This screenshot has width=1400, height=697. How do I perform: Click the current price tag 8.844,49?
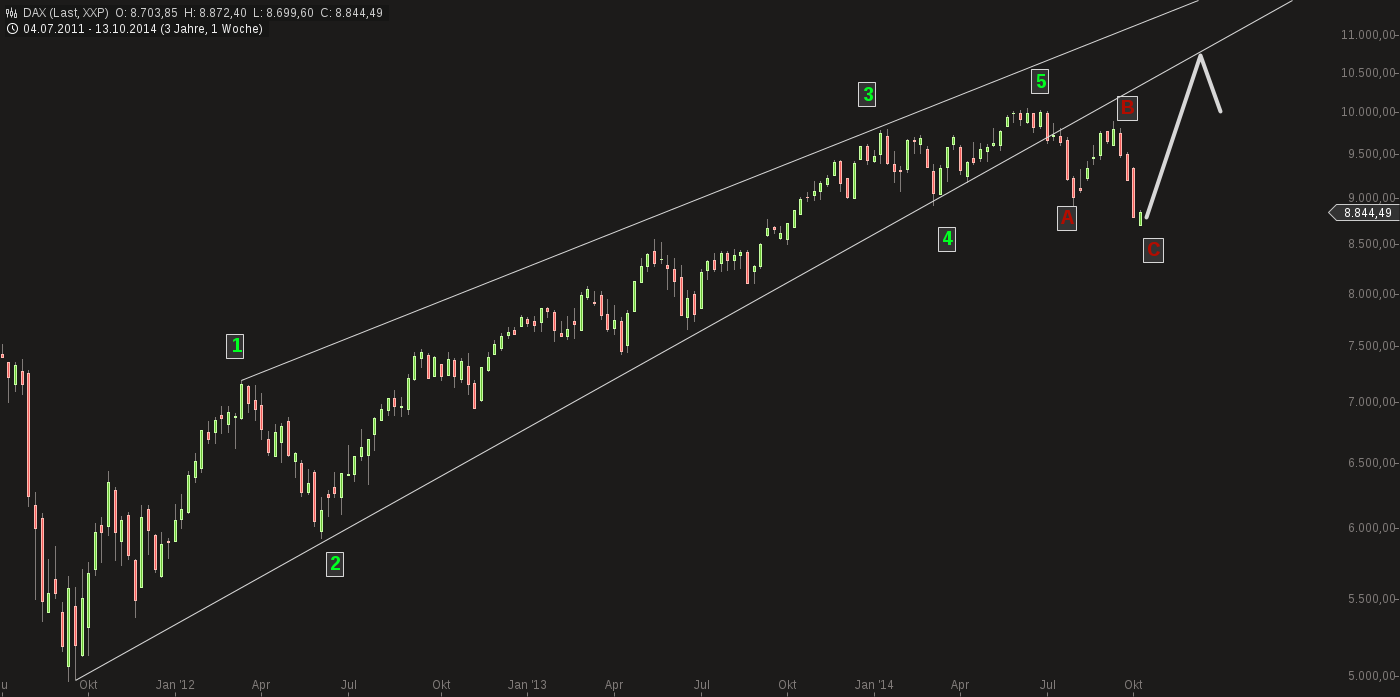[1367, 212]
